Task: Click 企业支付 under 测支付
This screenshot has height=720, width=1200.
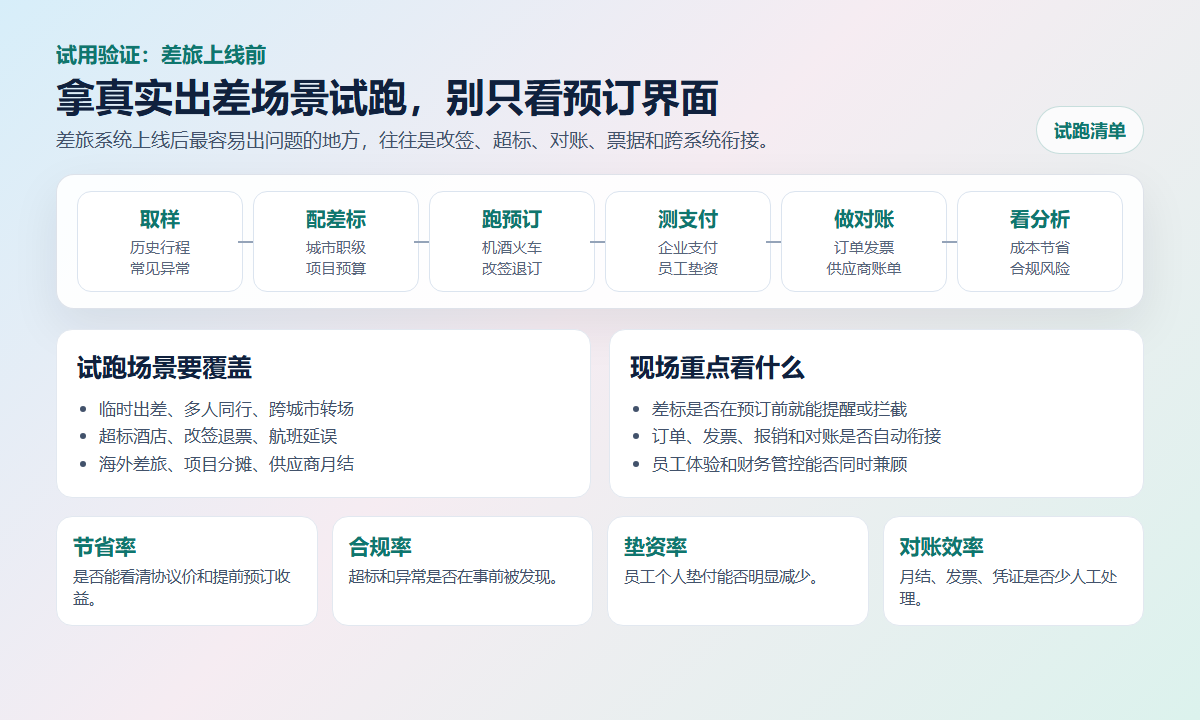Action: [688, 247]
